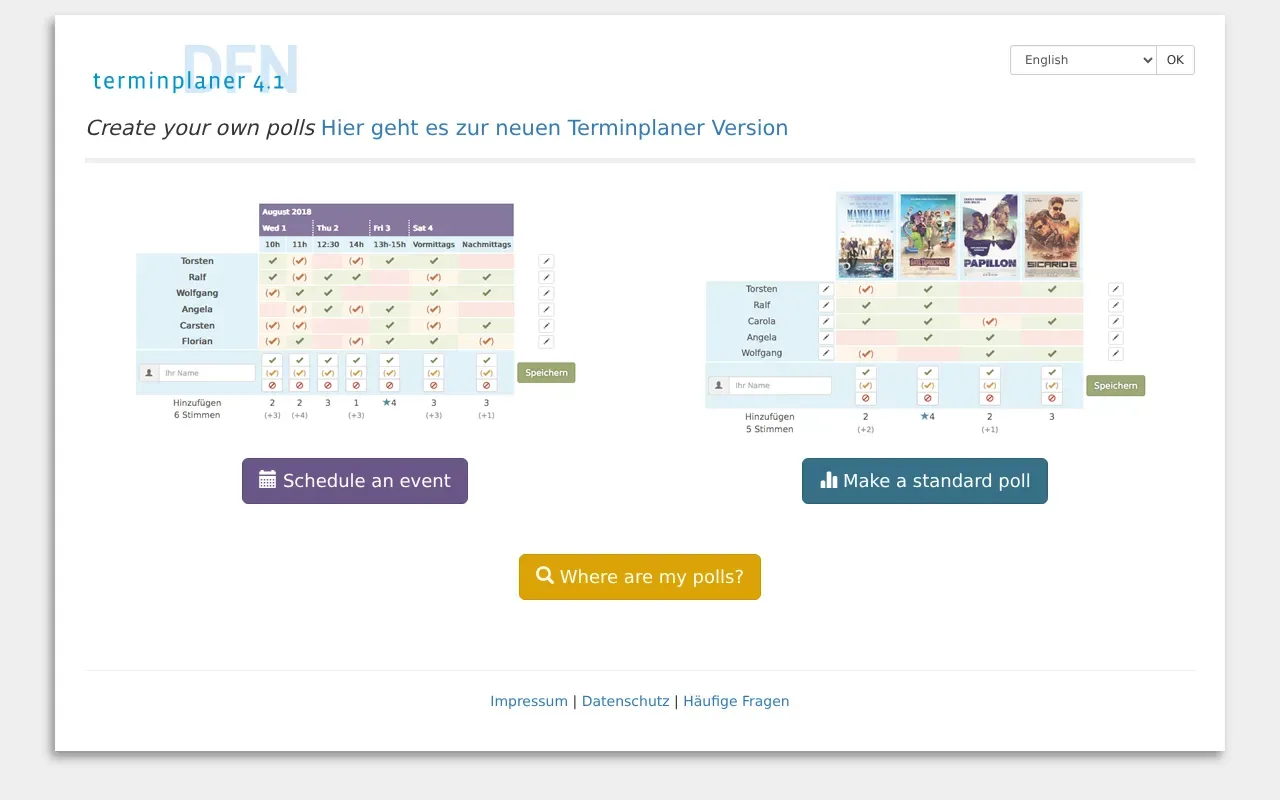Tick the green yes option under the 10h column
This screenshot has width=1280, height=800.
[272, 360]
